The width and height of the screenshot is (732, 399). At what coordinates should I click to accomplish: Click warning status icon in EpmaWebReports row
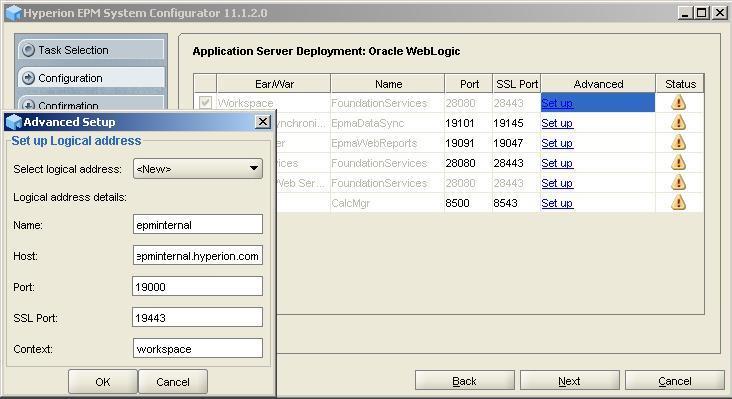point(678,143)
